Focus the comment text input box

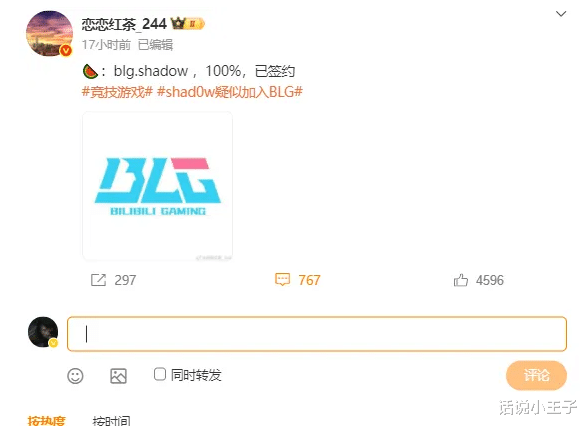(x=317, y=334)
